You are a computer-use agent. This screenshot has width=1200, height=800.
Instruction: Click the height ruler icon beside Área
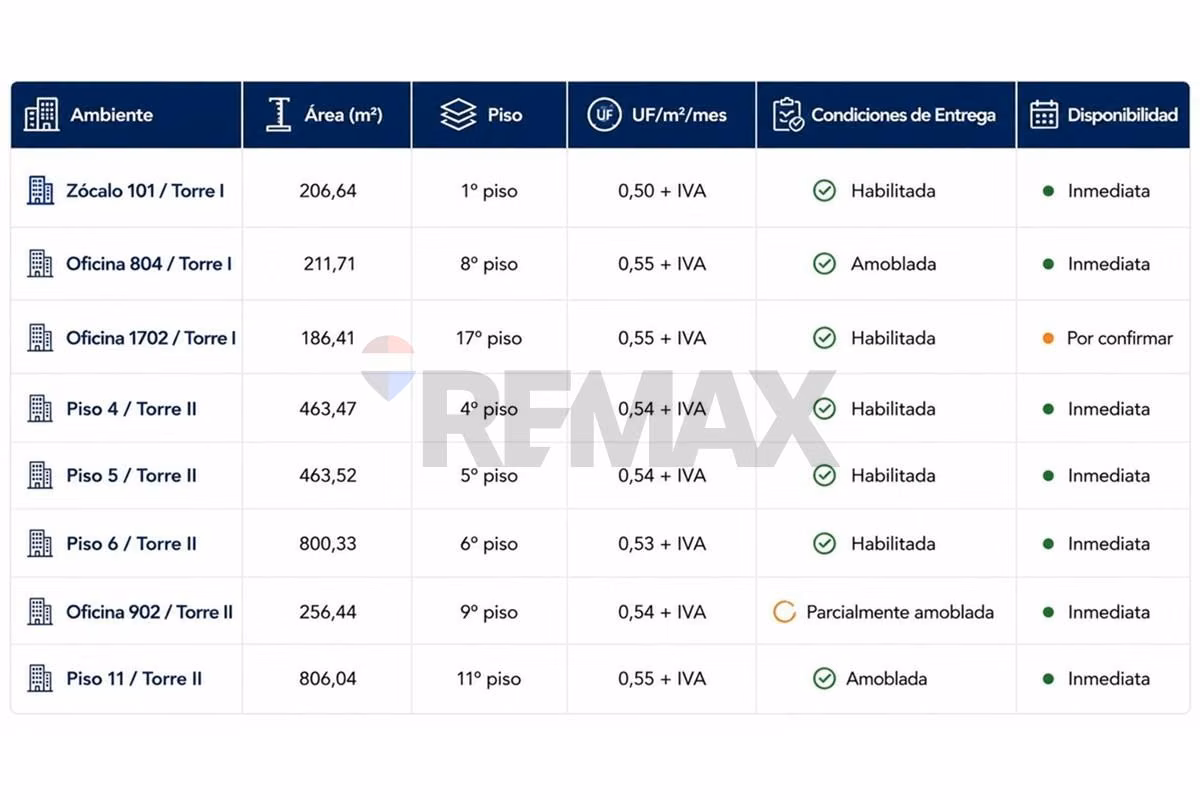click(x=278, y=114)
